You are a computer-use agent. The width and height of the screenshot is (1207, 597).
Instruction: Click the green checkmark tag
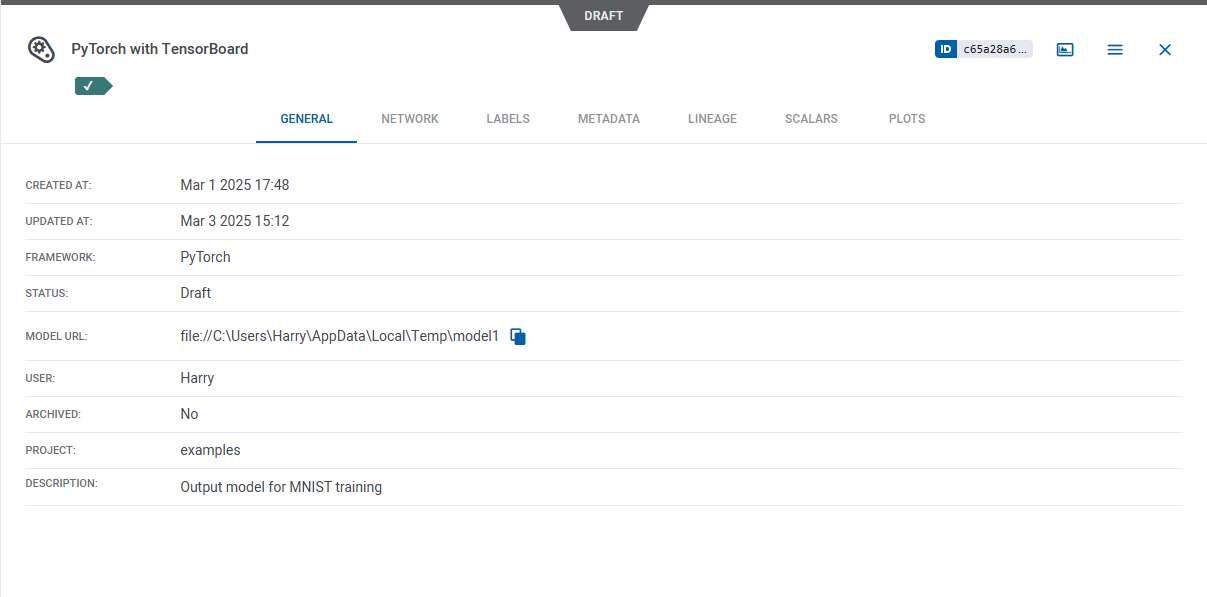tap(92, 86)
